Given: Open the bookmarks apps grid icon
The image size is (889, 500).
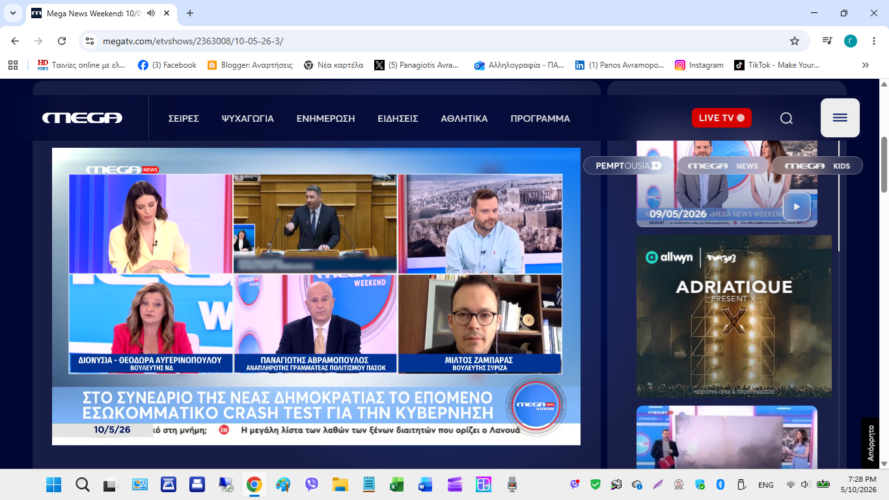Looking at the screenshot, I should (13, 65).
